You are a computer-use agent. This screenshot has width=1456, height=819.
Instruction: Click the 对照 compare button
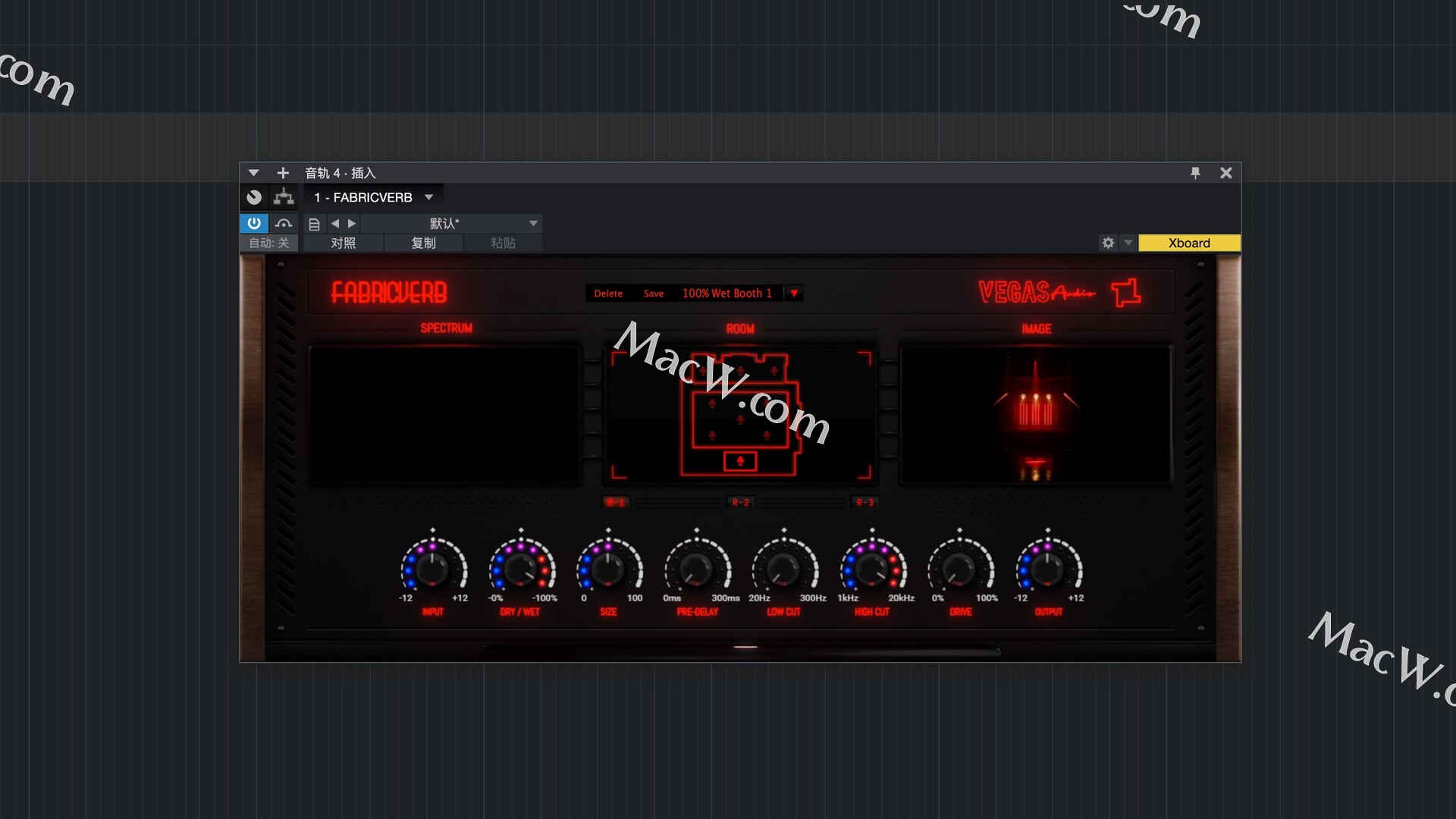click(344, 243)
